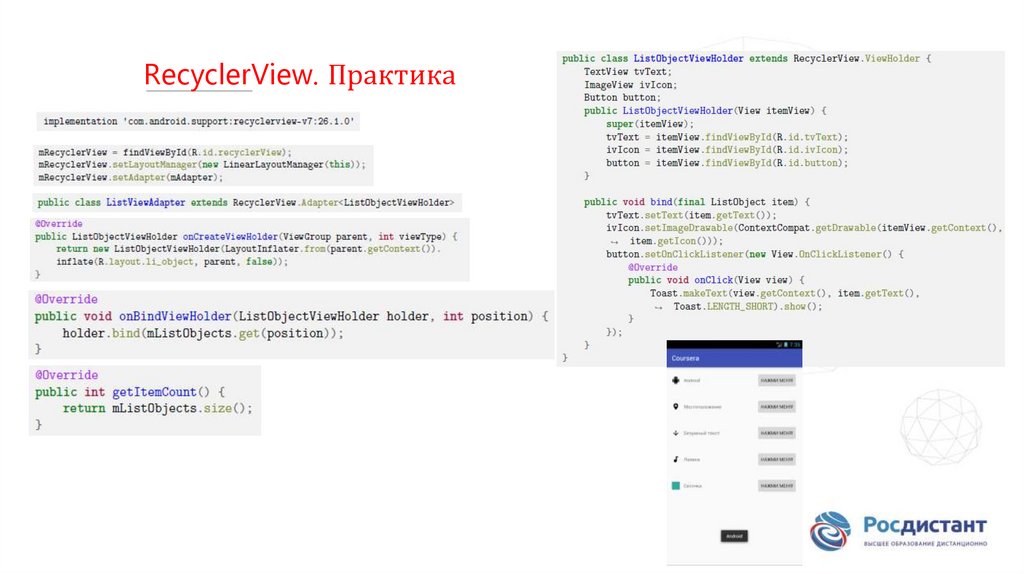Click the onBindViewHolder code block
Viewport: 1024px width, 574px height.
tap(291, 324)
